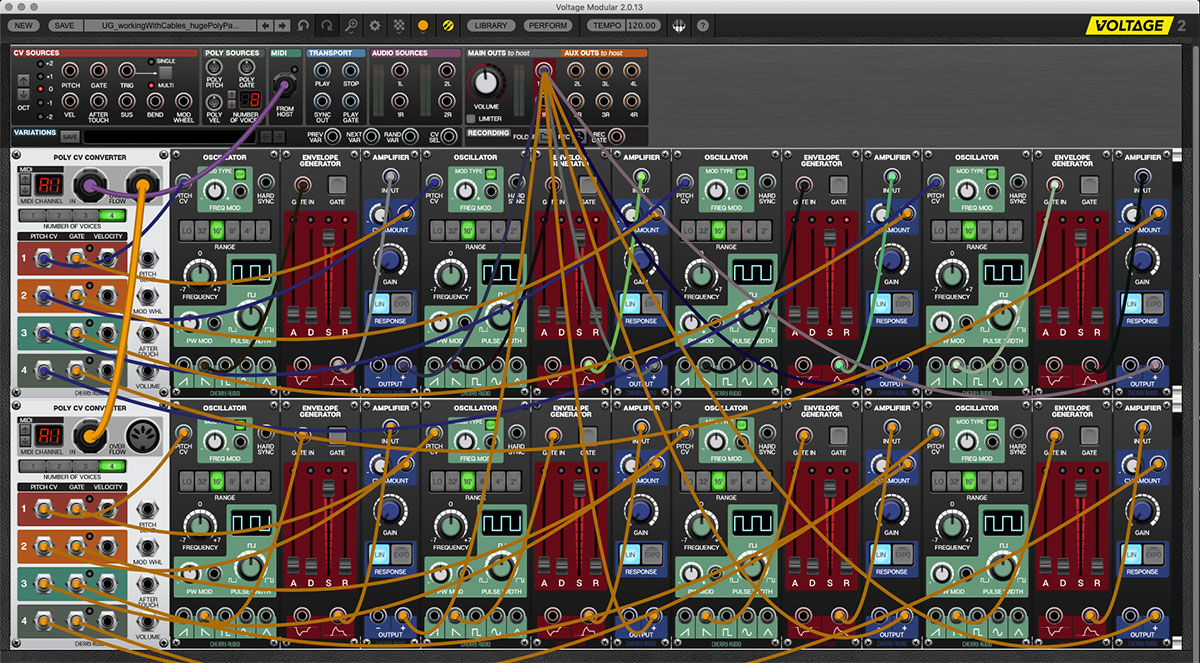The image size is (1200, 663).
Task: Click the checkered dice icon in toolbar
Action: coord(399,25)
